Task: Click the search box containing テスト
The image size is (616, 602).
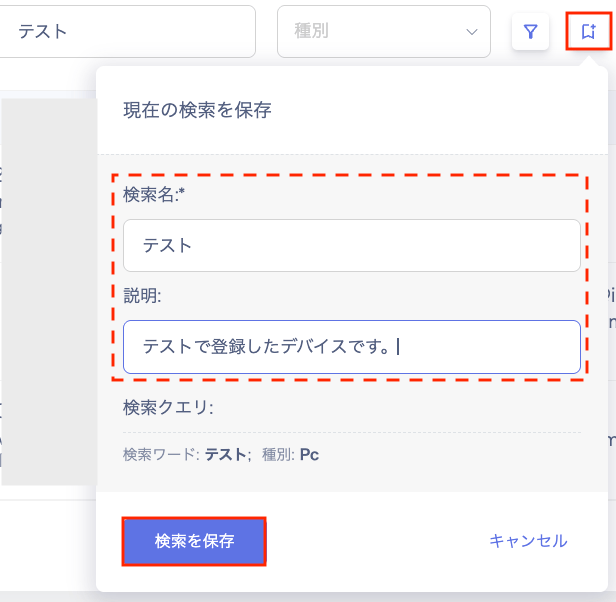Action: coord(127,31)
